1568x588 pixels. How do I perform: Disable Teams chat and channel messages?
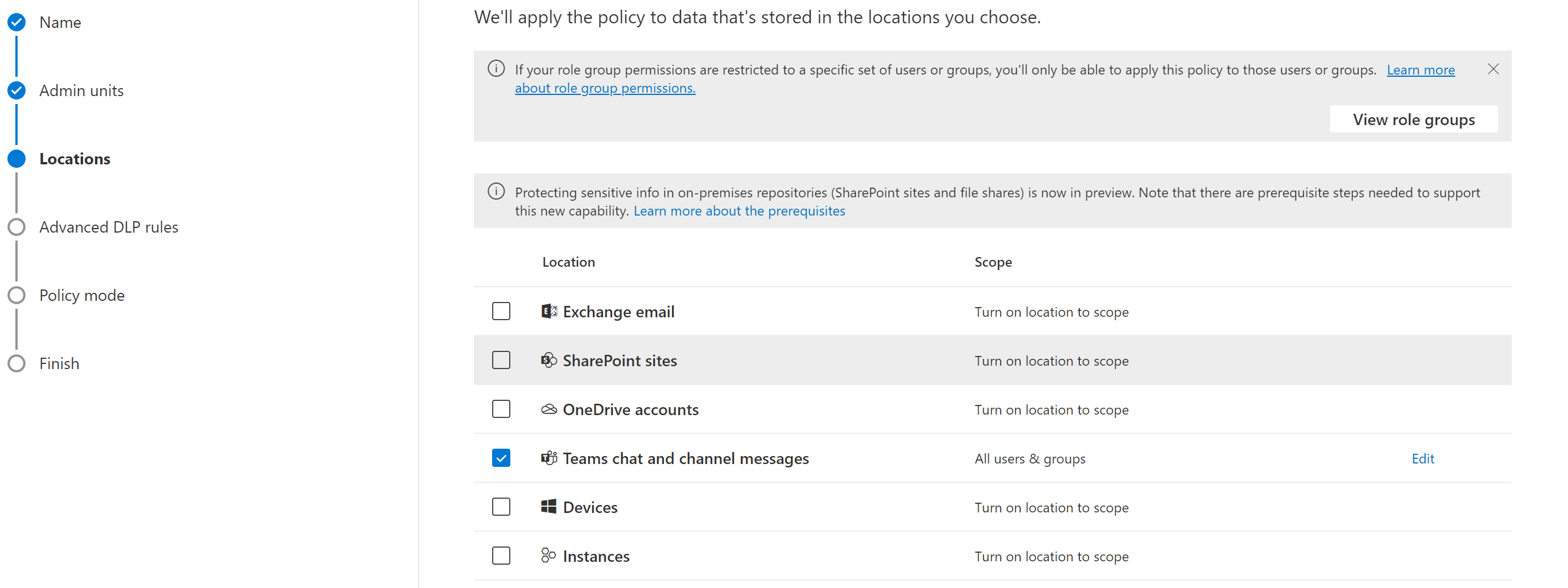[501, 458]
